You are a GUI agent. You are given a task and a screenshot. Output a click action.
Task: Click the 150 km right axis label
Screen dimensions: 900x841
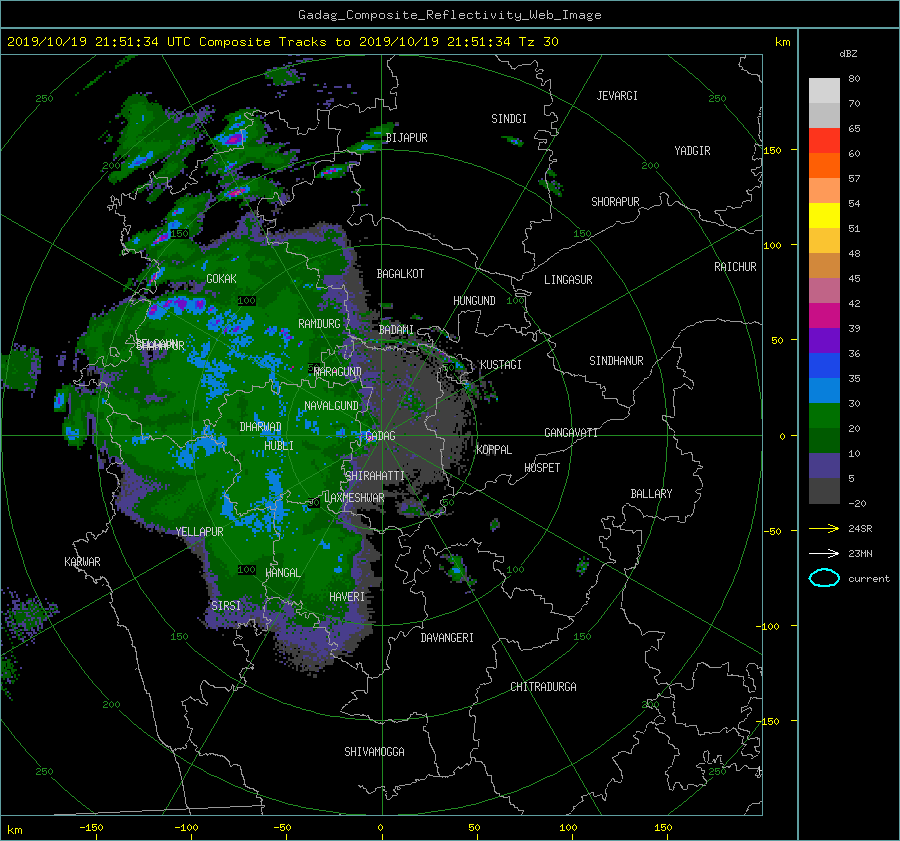click(773, 150)
